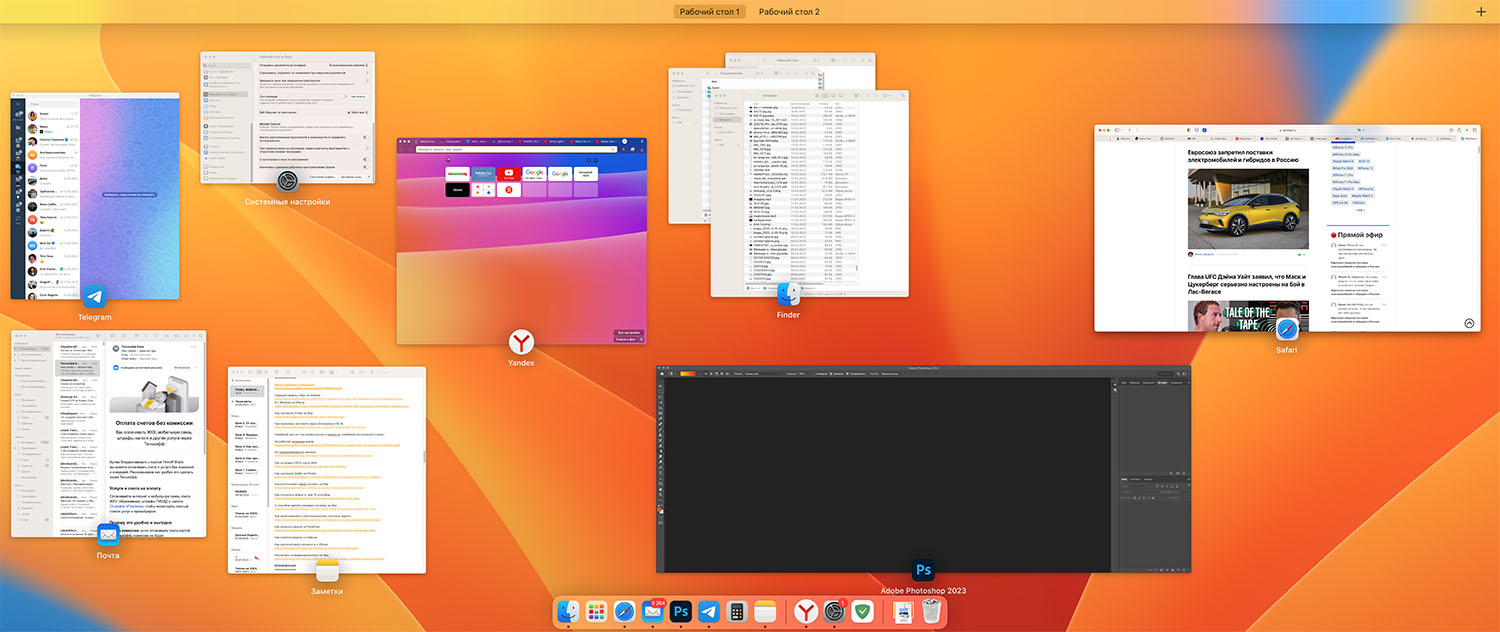Open System Settings icon in the Dock
Screen dimensions: 1500x632
pyautogui.click(x=834, y=612)
